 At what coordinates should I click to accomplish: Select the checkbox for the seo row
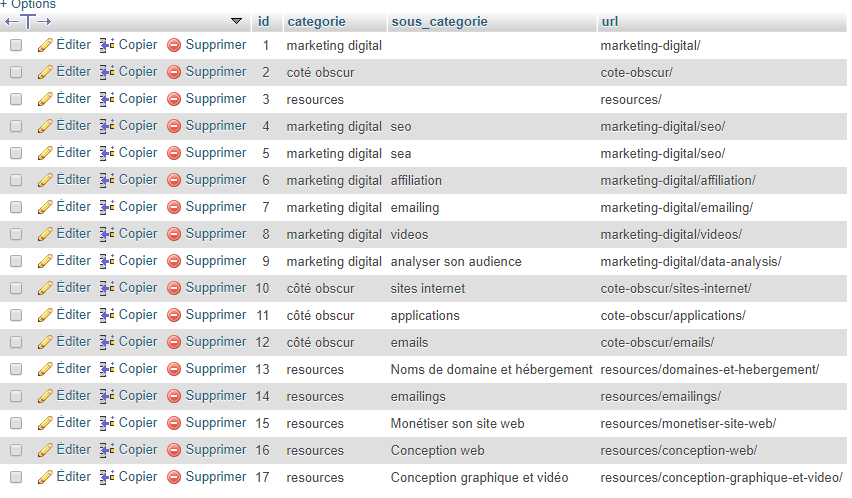pyautogui.click(x=16, y=126)
